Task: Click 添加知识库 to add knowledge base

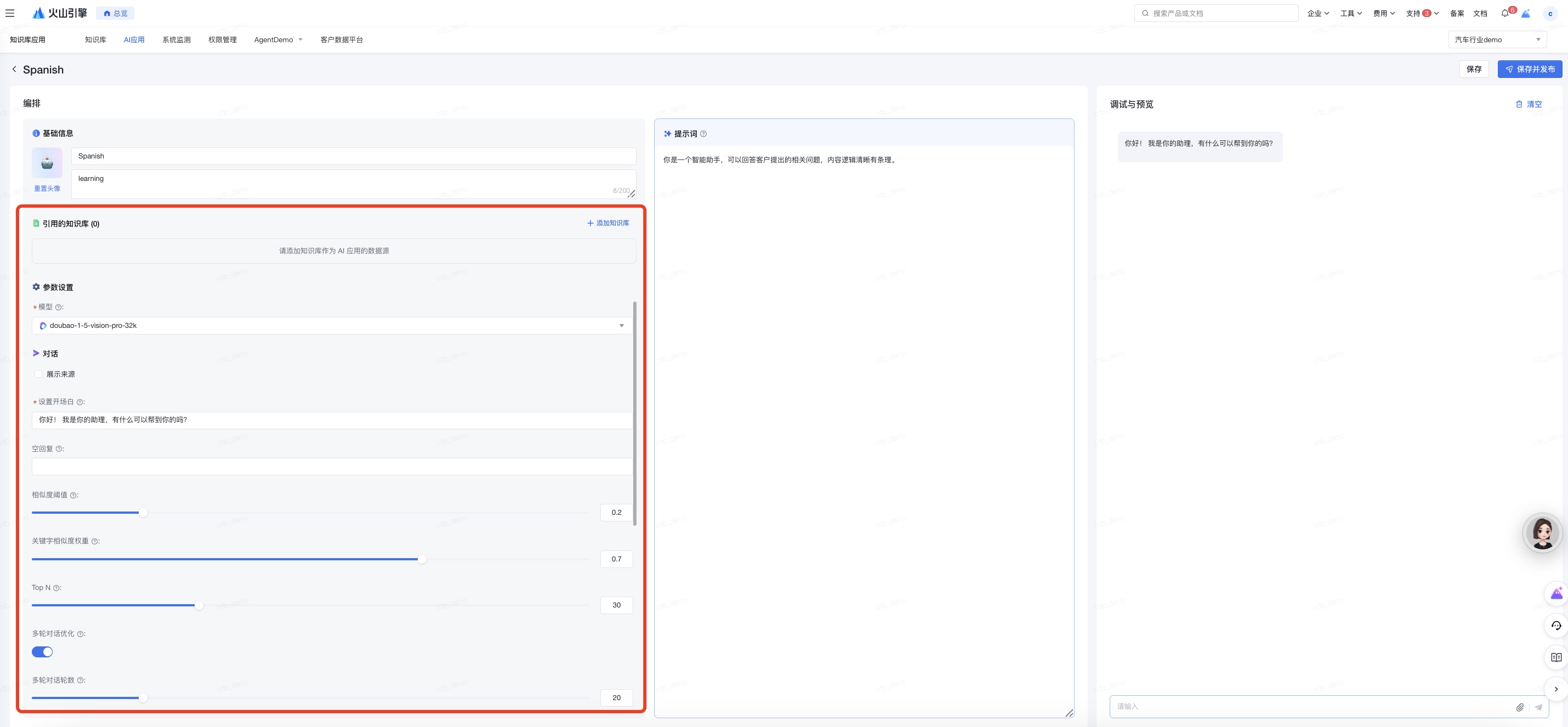Action: tap(607, 224)
